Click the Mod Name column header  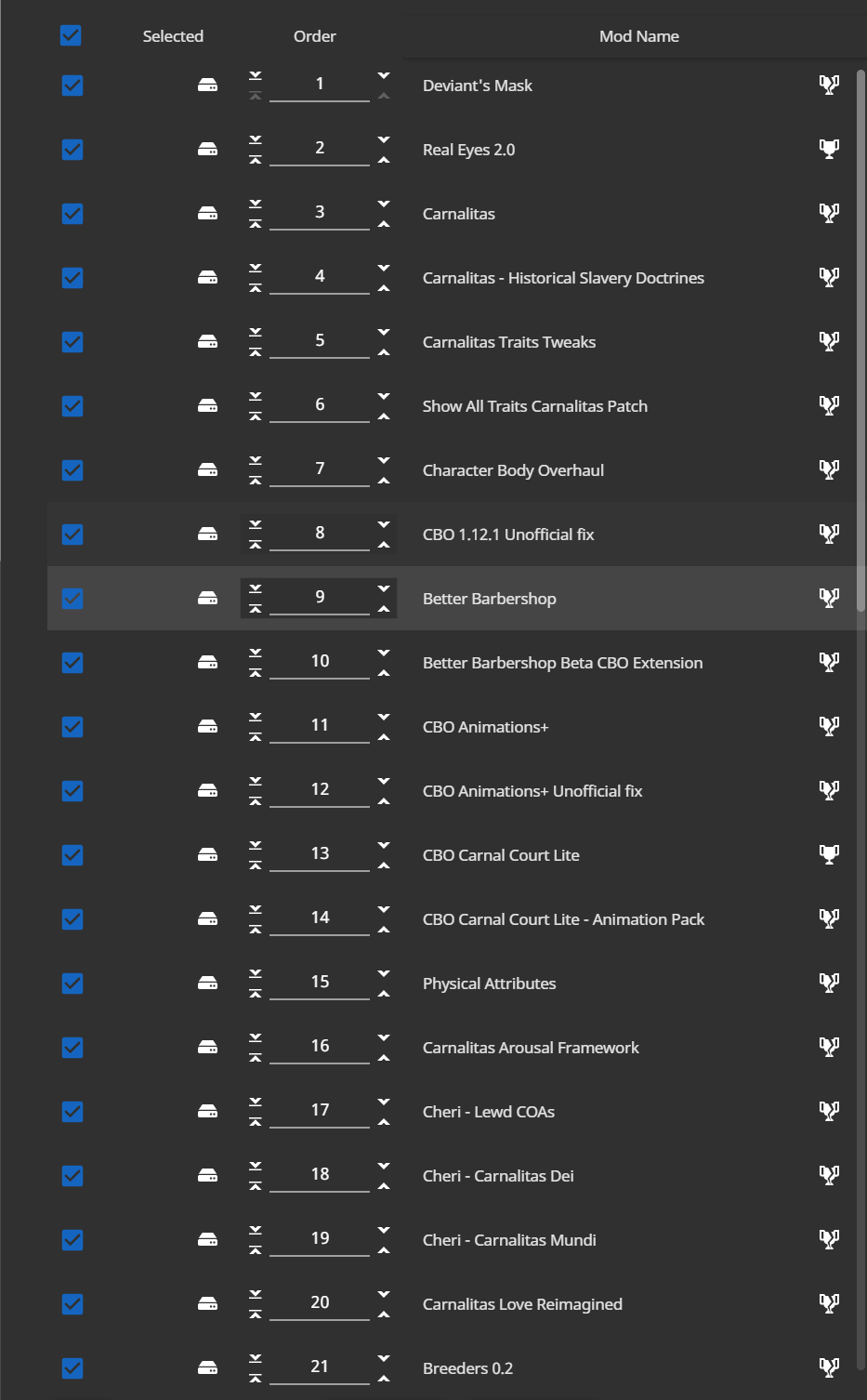pos(638,36)
